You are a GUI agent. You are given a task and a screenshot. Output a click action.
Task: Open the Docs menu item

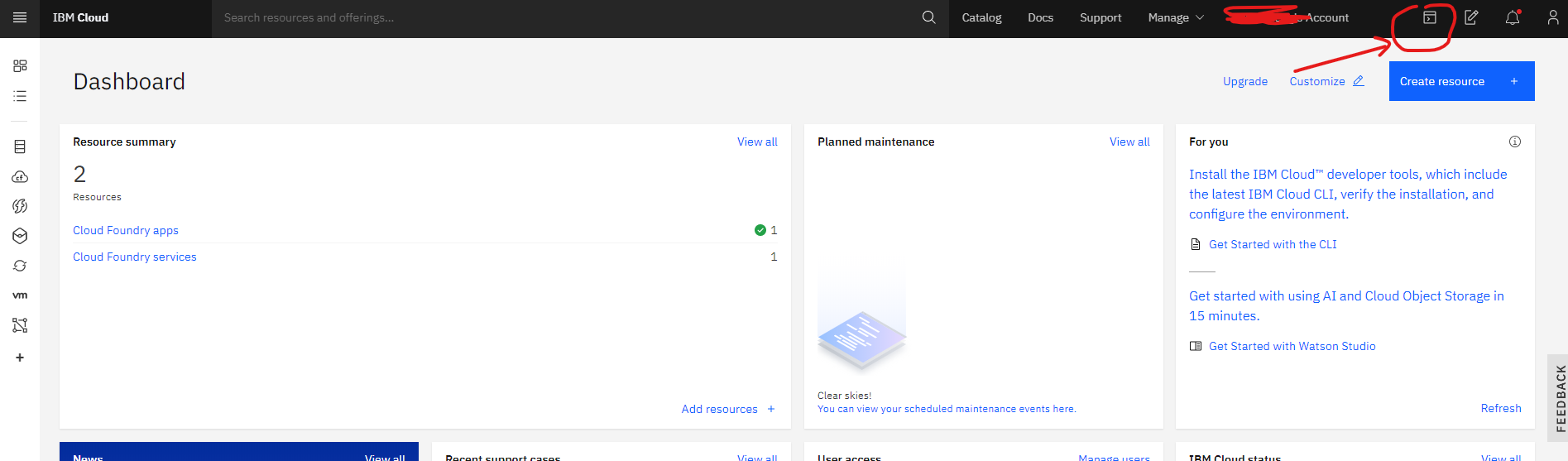(1040, 17)
